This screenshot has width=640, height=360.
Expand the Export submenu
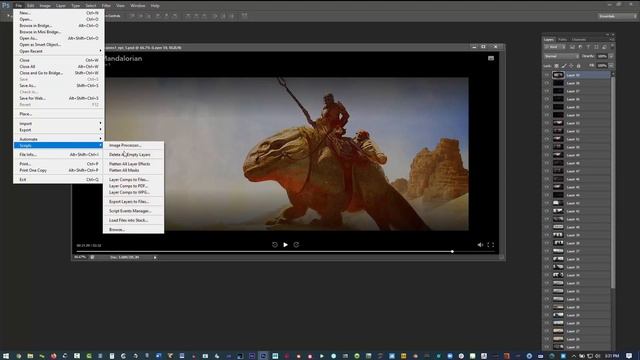click(x=58, y=130)
